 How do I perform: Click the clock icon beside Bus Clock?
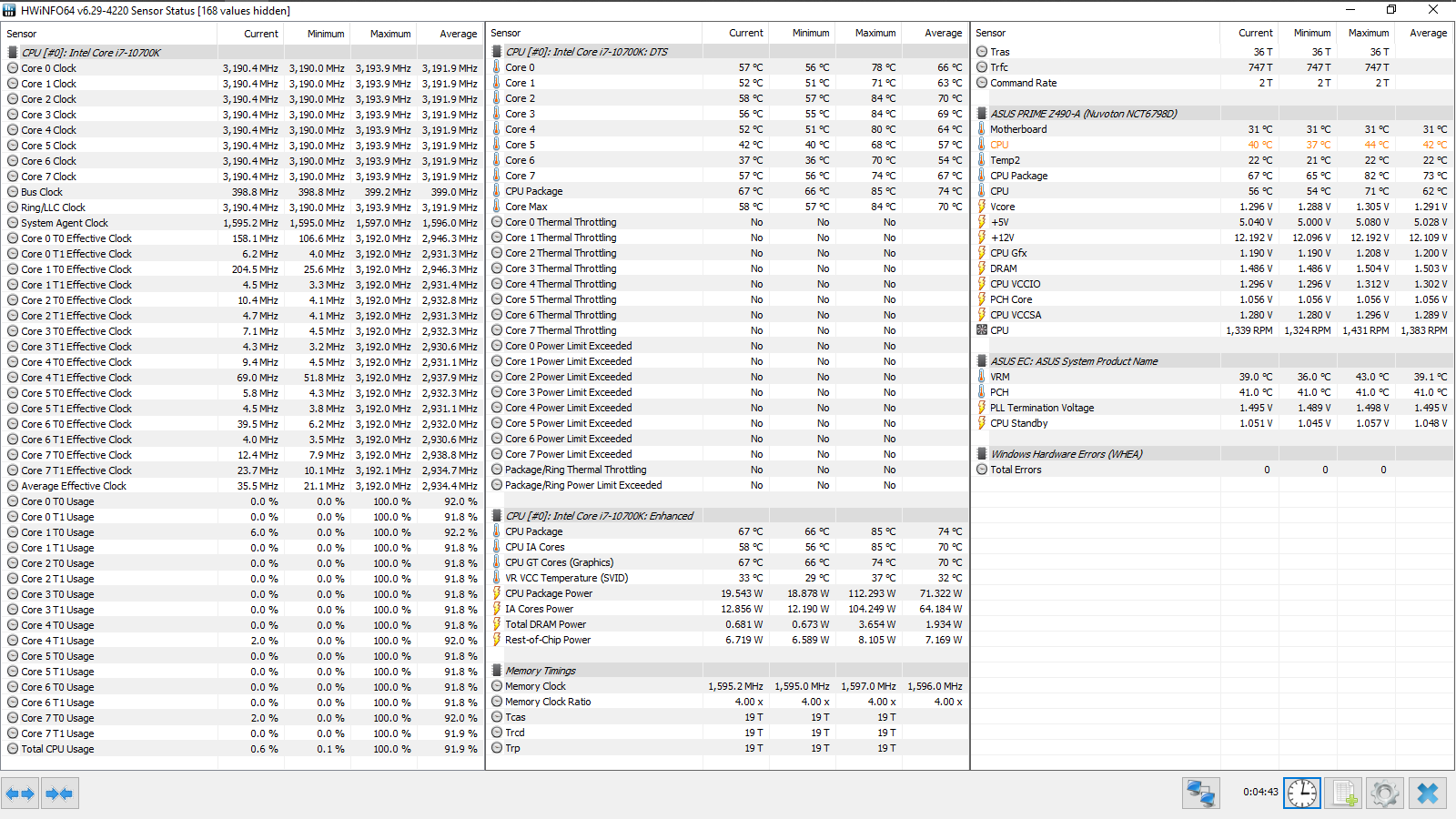[x=13, y=192]
